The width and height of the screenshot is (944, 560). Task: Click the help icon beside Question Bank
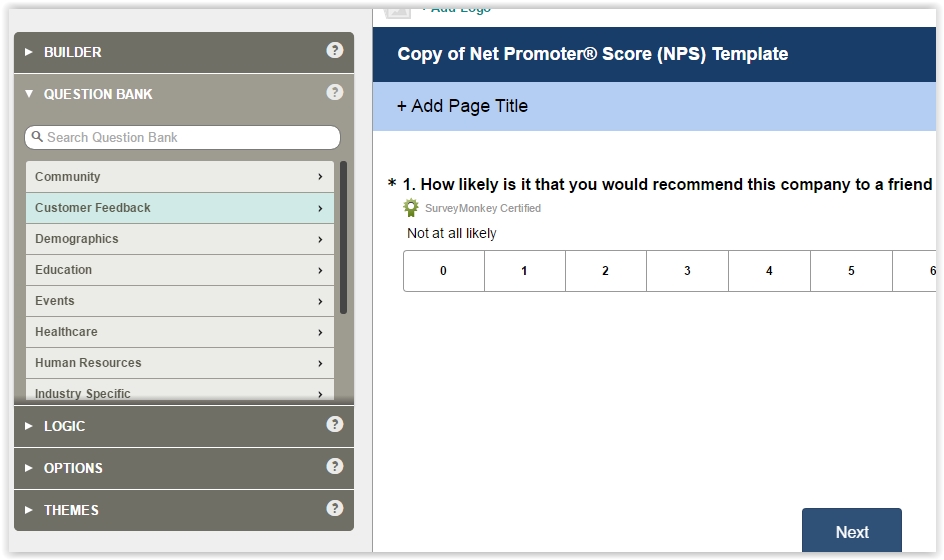coord(335,93)
